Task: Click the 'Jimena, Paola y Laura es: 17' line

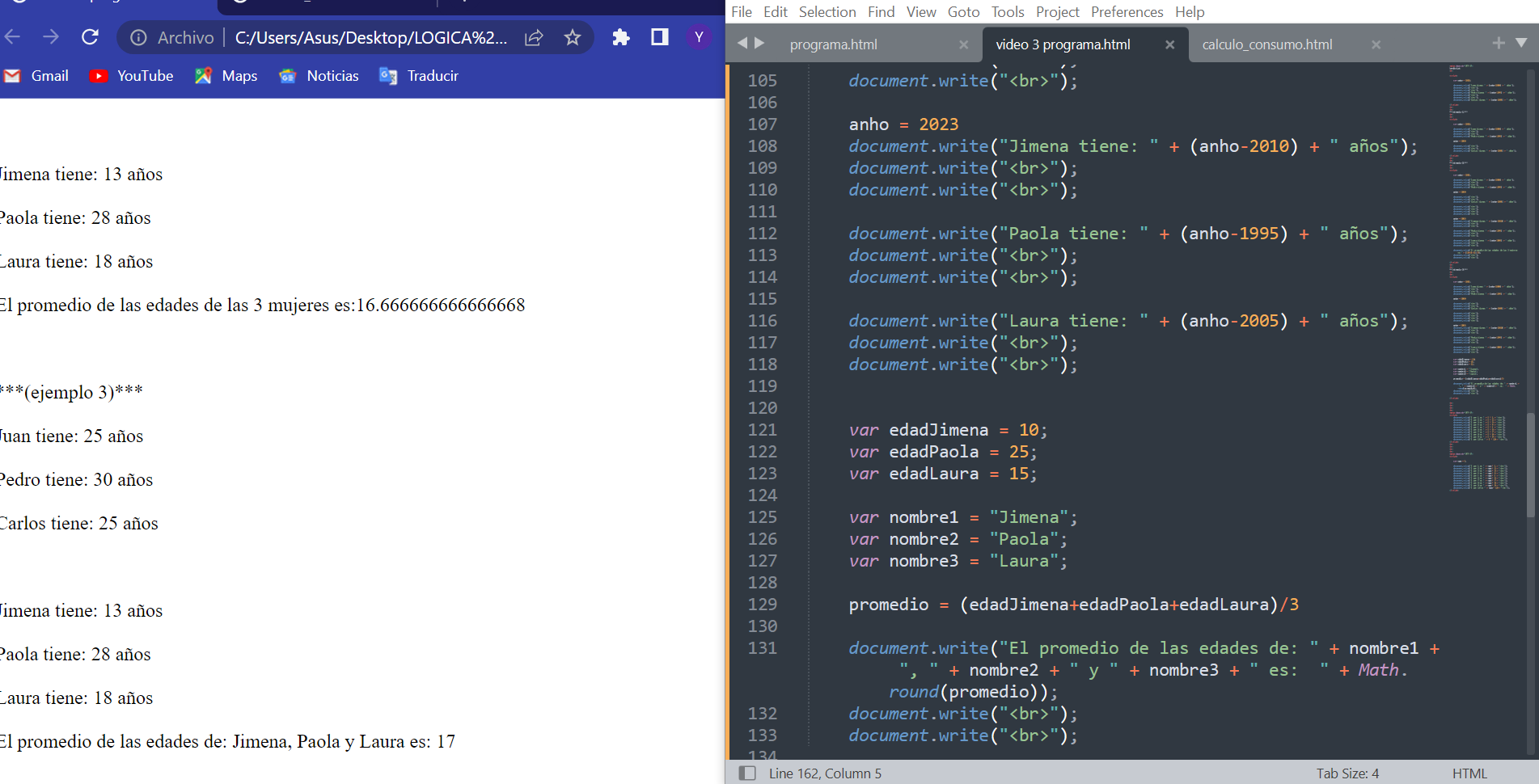Action: [227, 742]
